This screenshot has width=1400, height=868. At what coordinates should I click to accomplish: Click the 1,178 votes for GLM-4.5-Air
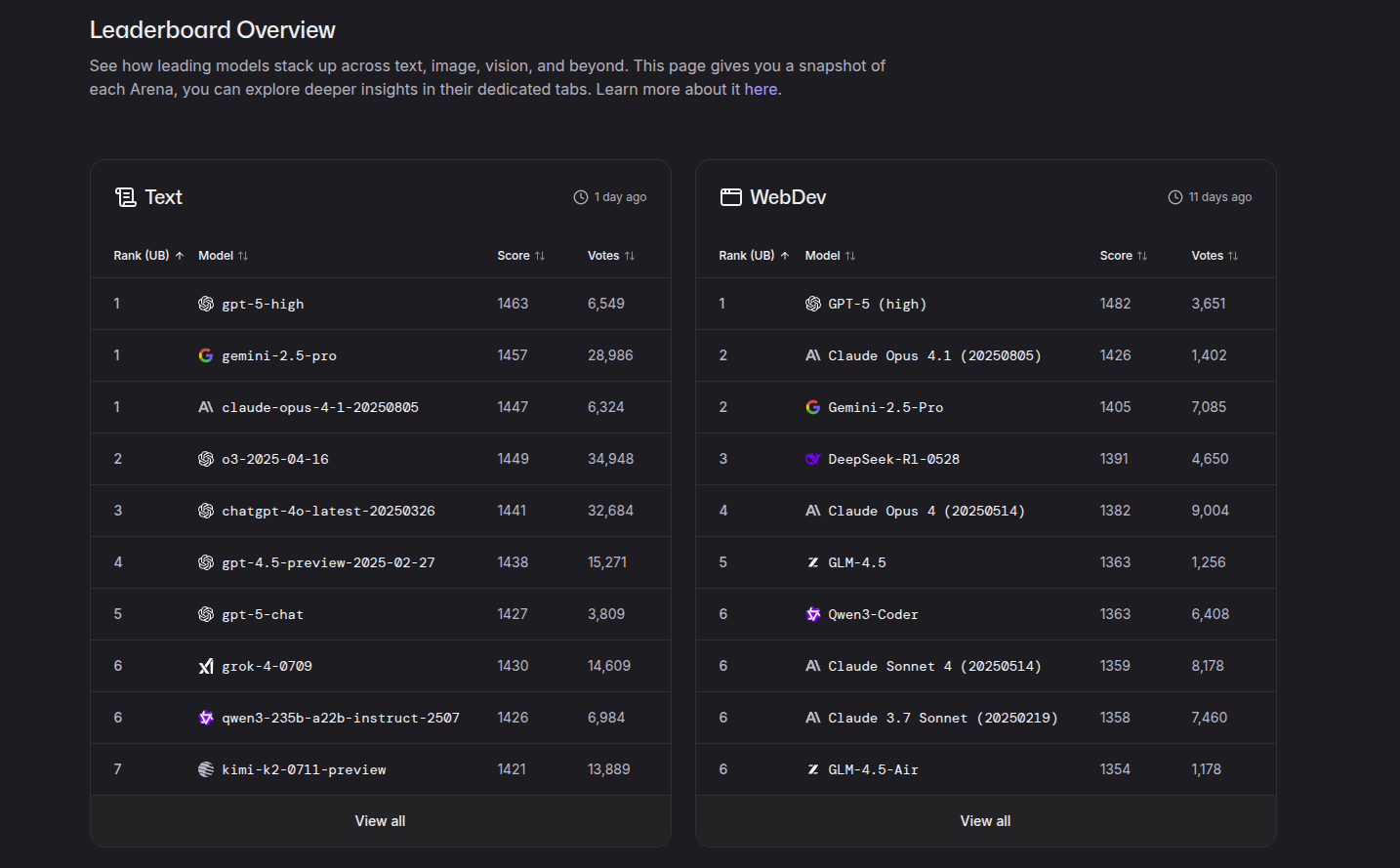point(1206,769)
